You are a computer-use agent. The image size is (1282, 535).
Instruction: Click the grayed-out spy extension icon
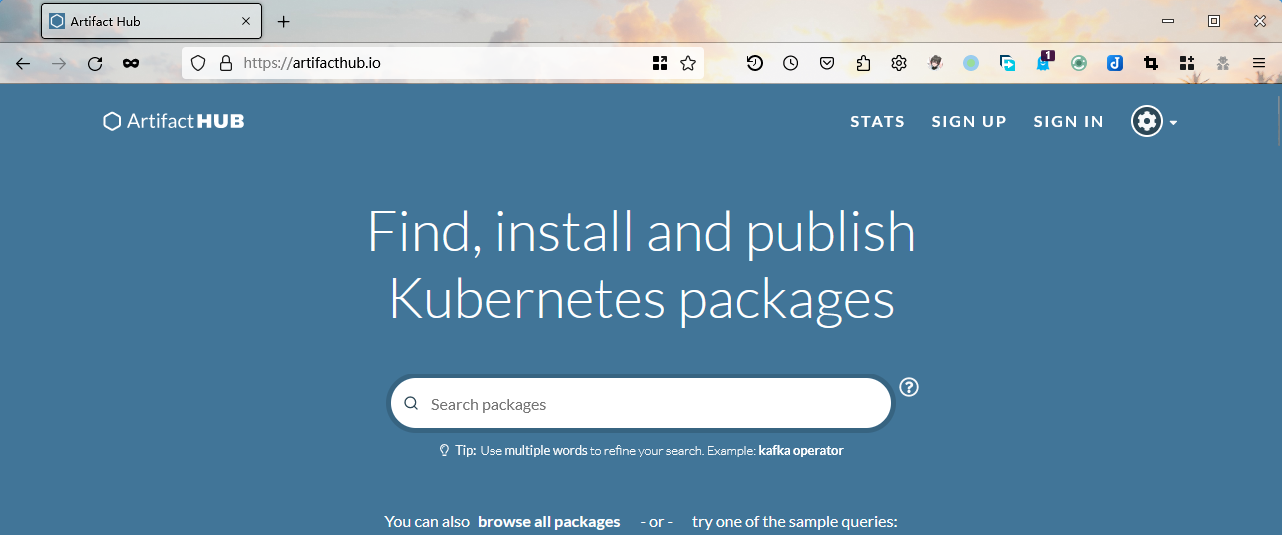point(1223,63)
